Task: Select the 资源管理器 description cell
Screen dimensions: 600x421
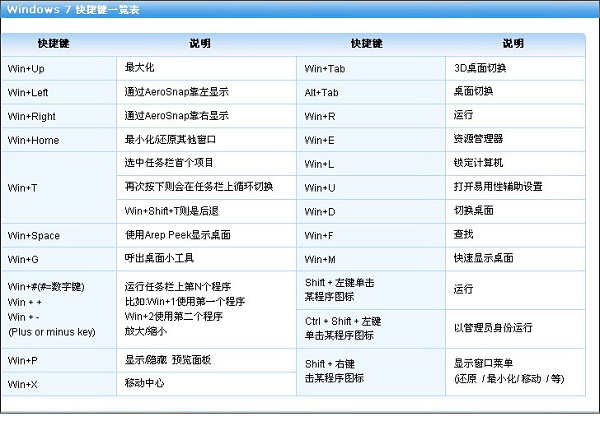Action: pyautogui.click(x=478, y=139)
